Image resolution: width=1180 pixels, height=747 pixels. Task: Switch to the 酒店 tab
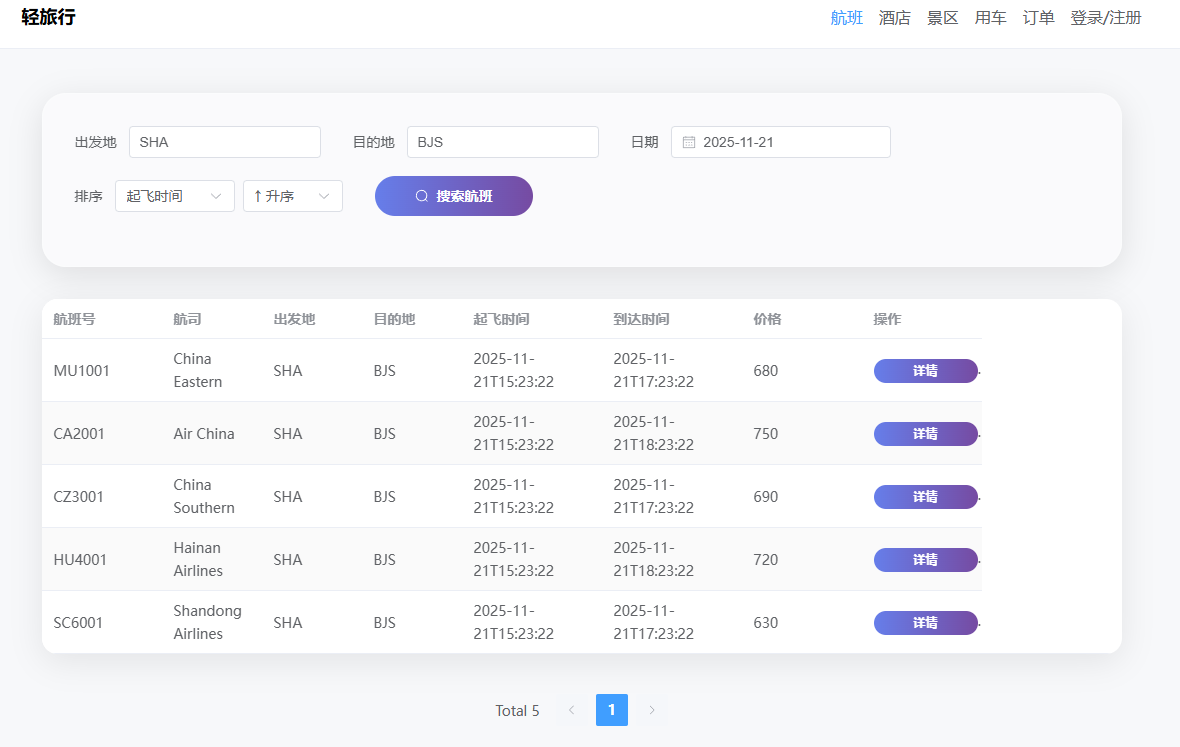click(894, 18)
